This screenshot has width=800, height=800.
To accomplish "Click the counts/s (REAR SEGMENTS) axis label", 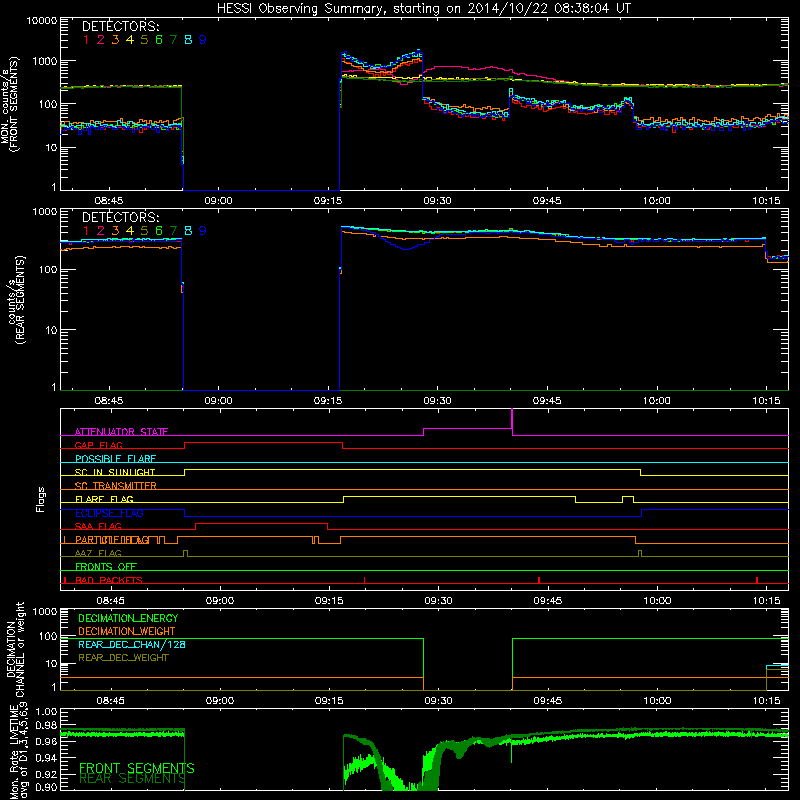I will (16, 299).
